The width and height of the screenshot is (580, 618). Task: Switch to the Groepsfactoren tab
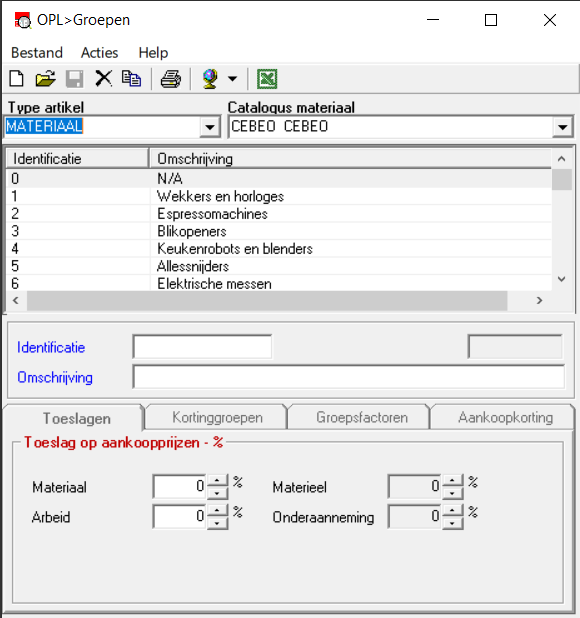coord(362,417)
